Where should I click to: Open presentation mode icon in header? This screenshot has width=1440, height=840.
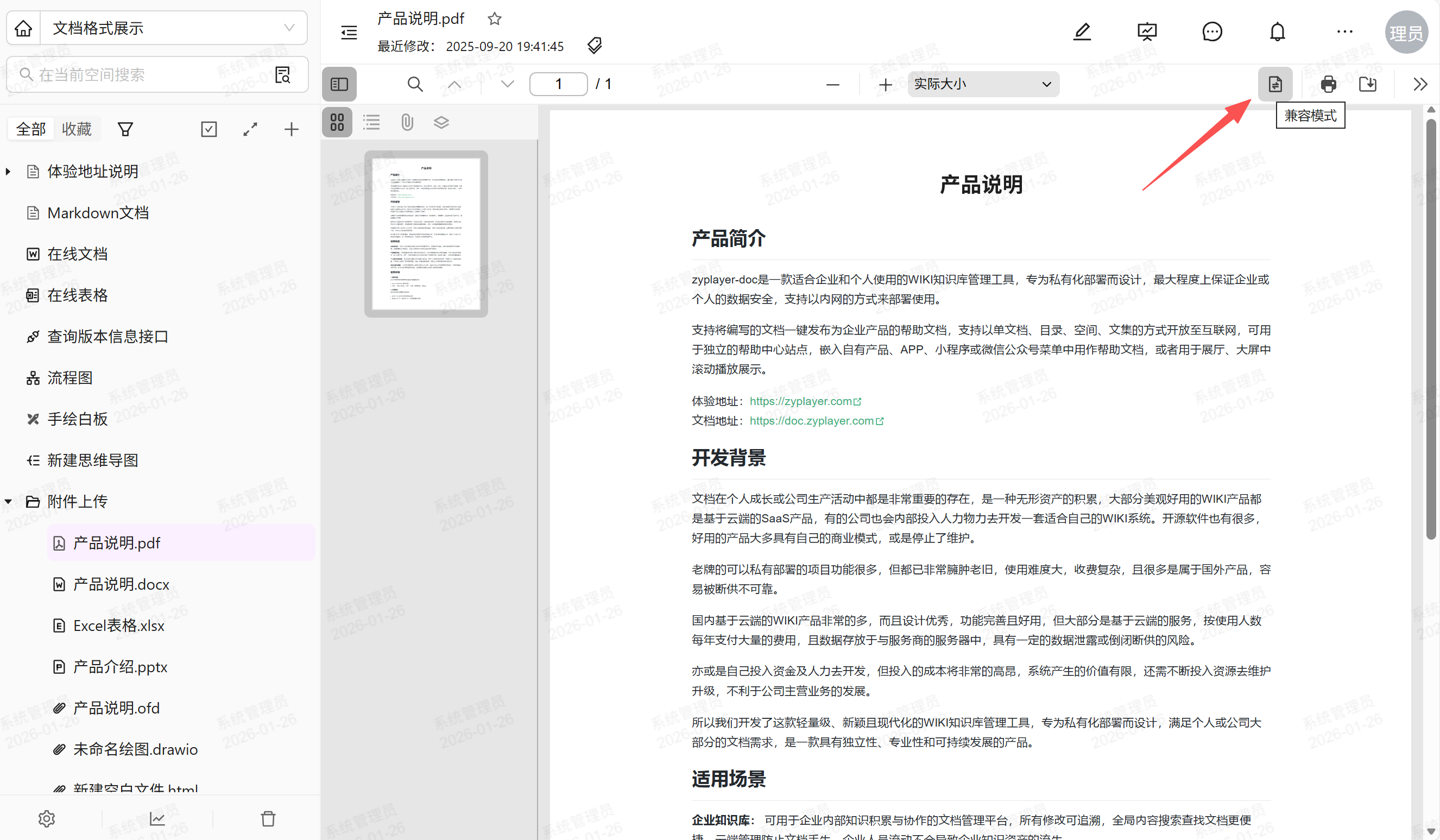point(1146,31)
